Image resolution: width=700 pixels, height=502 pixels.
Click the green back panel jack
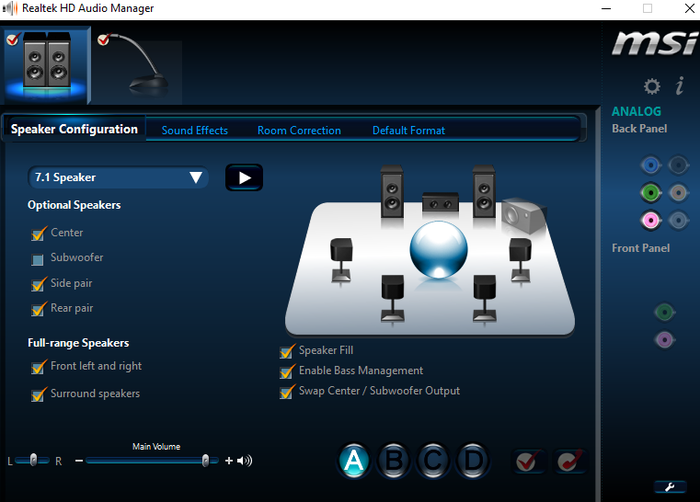point(650,192)
